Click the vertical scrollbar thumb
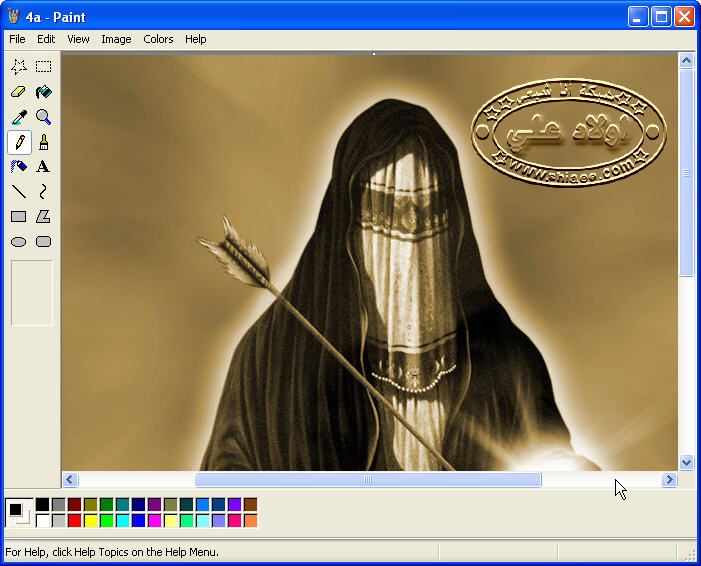Image resolution: width=701 pixels, height=566 pixels. [x=687, y=173]
